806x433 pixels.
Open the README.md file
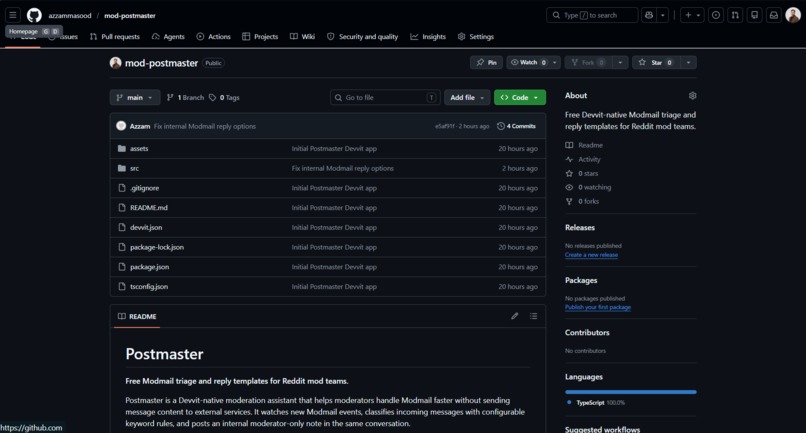(x=149, y=207)
